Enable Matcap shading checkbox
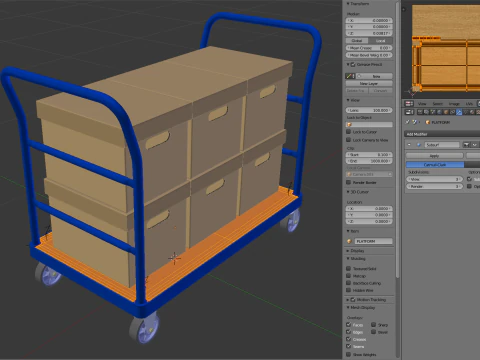The image size is (480, 360). tap(349, 276)
